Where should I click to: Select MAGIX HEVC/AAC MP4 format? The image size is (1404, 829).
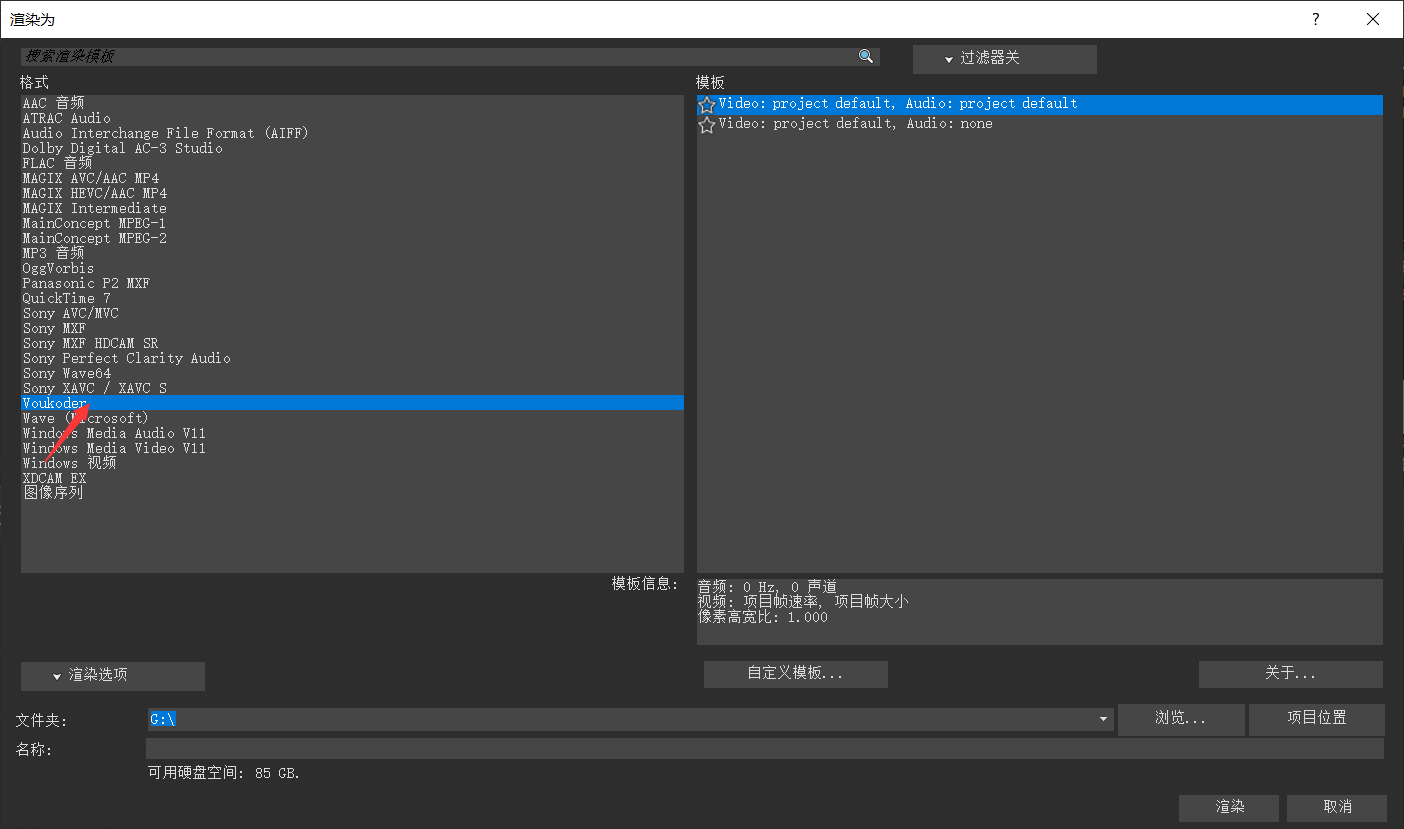[x=352, y=193]
